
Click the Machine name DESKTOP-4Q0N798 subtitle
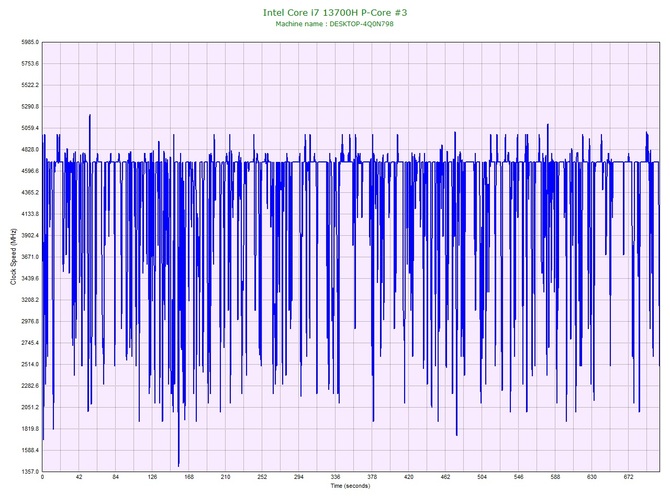(x=334, y=24)
